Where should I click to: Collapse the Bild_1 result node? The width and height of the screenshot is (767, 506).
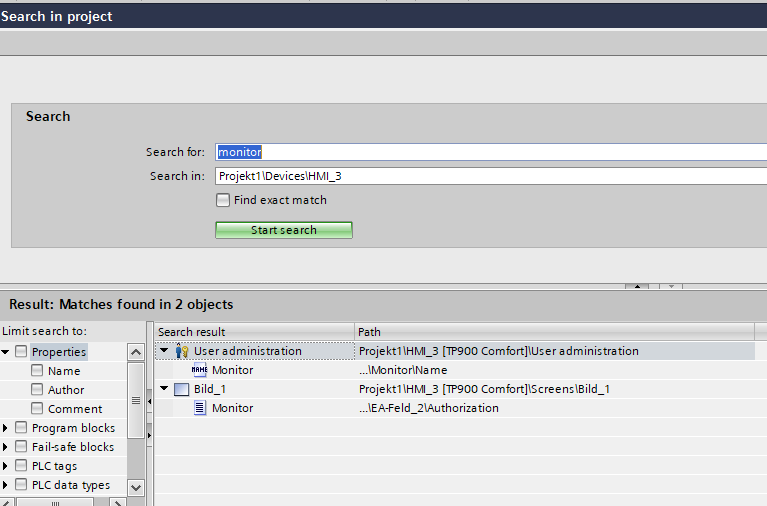tap(164, 389)
